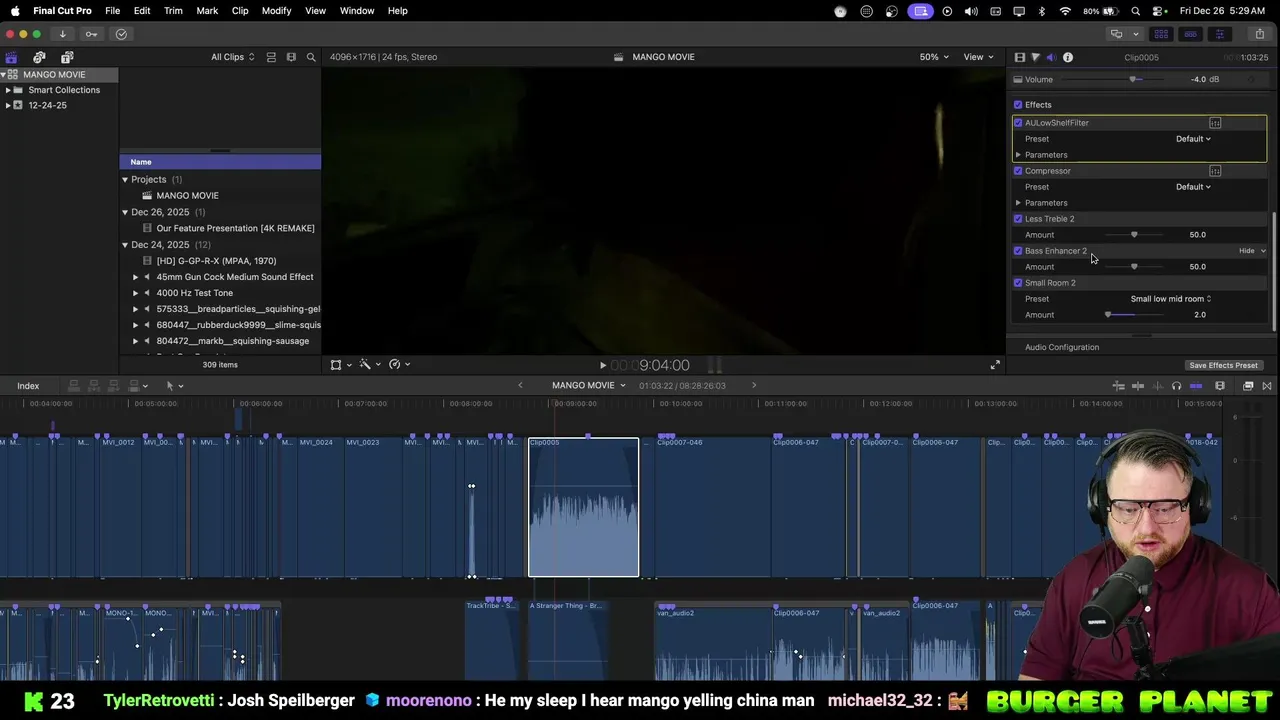Click the browser search magnifier icon
This screenshot has width=1280, height=720.
point(311,57)
